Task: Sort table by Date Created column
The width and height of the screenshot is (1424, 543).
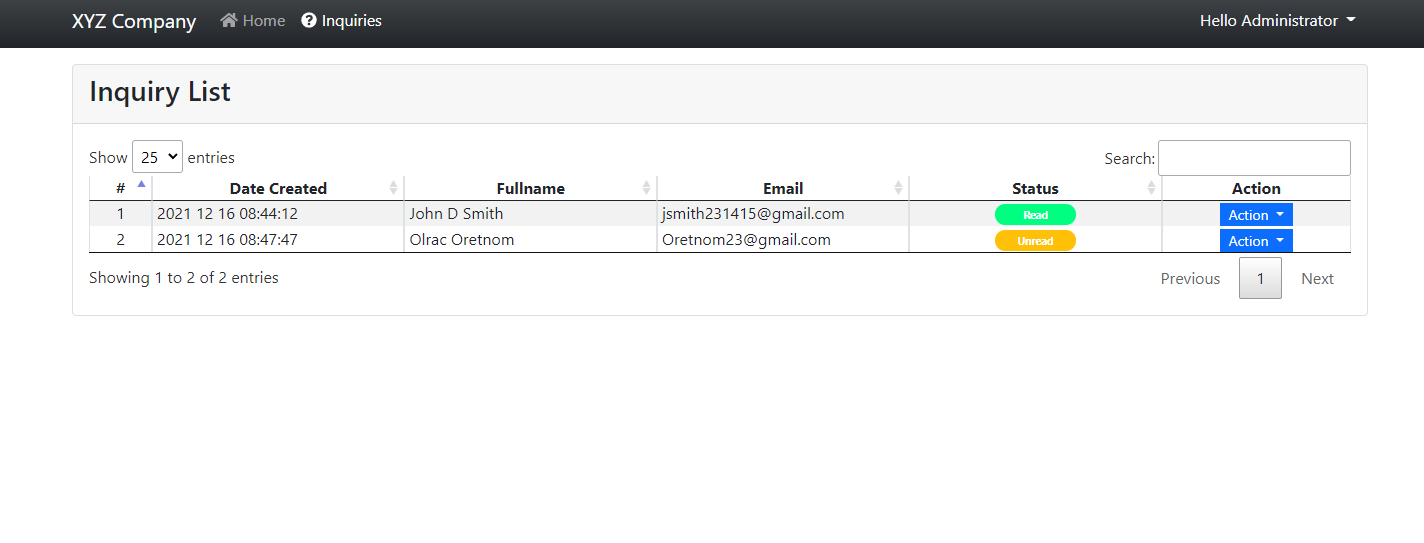Action: coord(278,188)
